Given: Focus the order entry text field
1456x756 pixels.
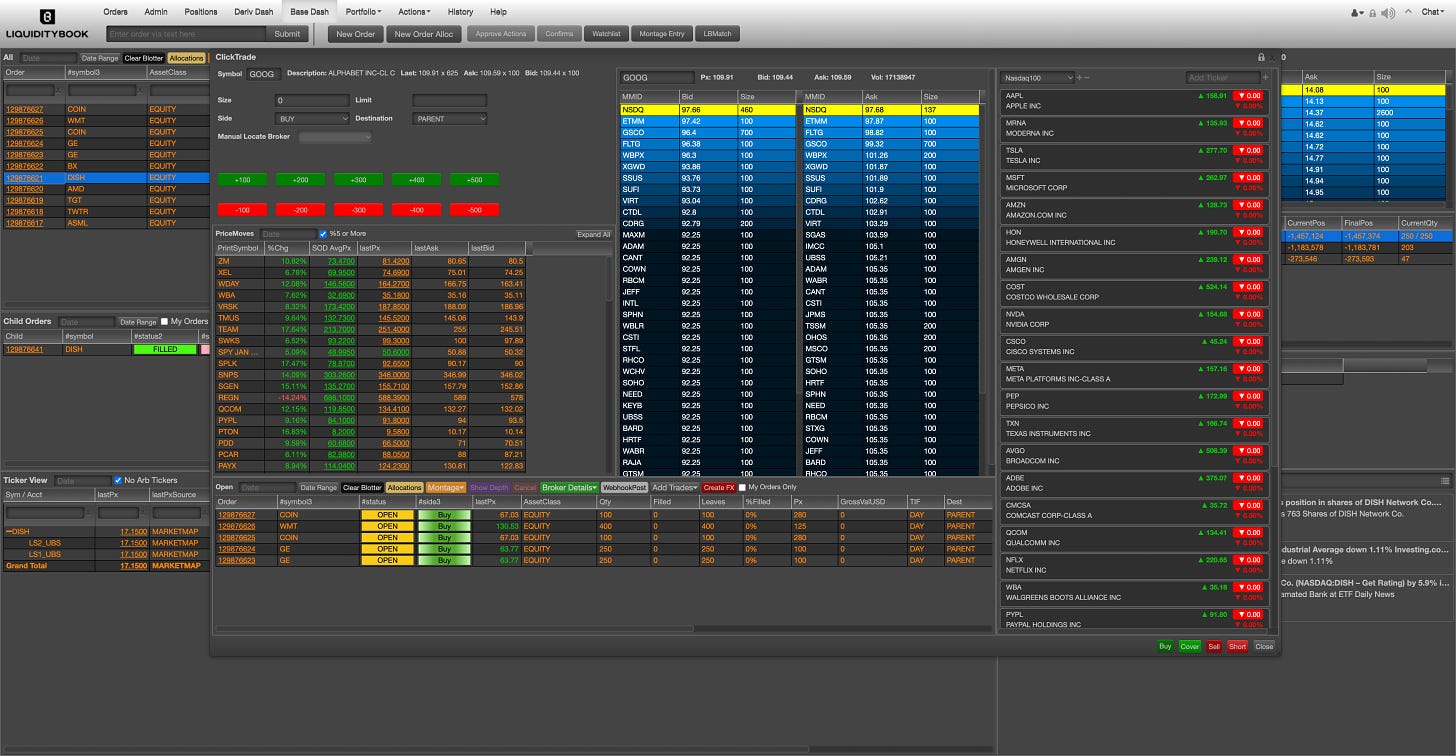Looking at the screenshot, I should (187, 34).
